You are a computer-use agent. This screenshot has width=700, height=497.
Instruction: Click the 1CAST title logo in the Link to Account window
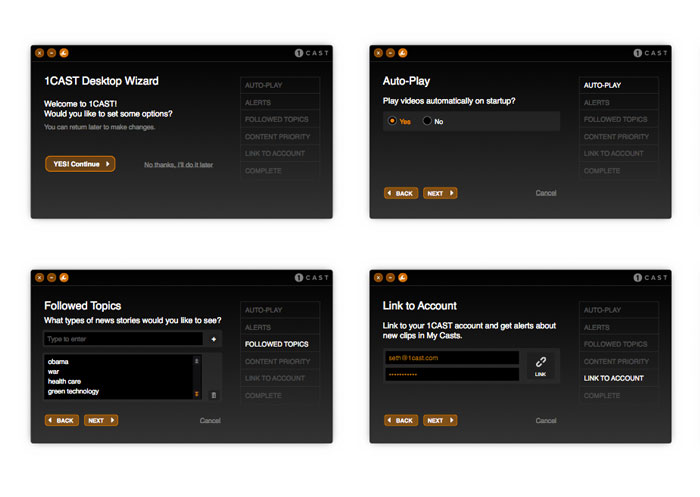[650, 278]
